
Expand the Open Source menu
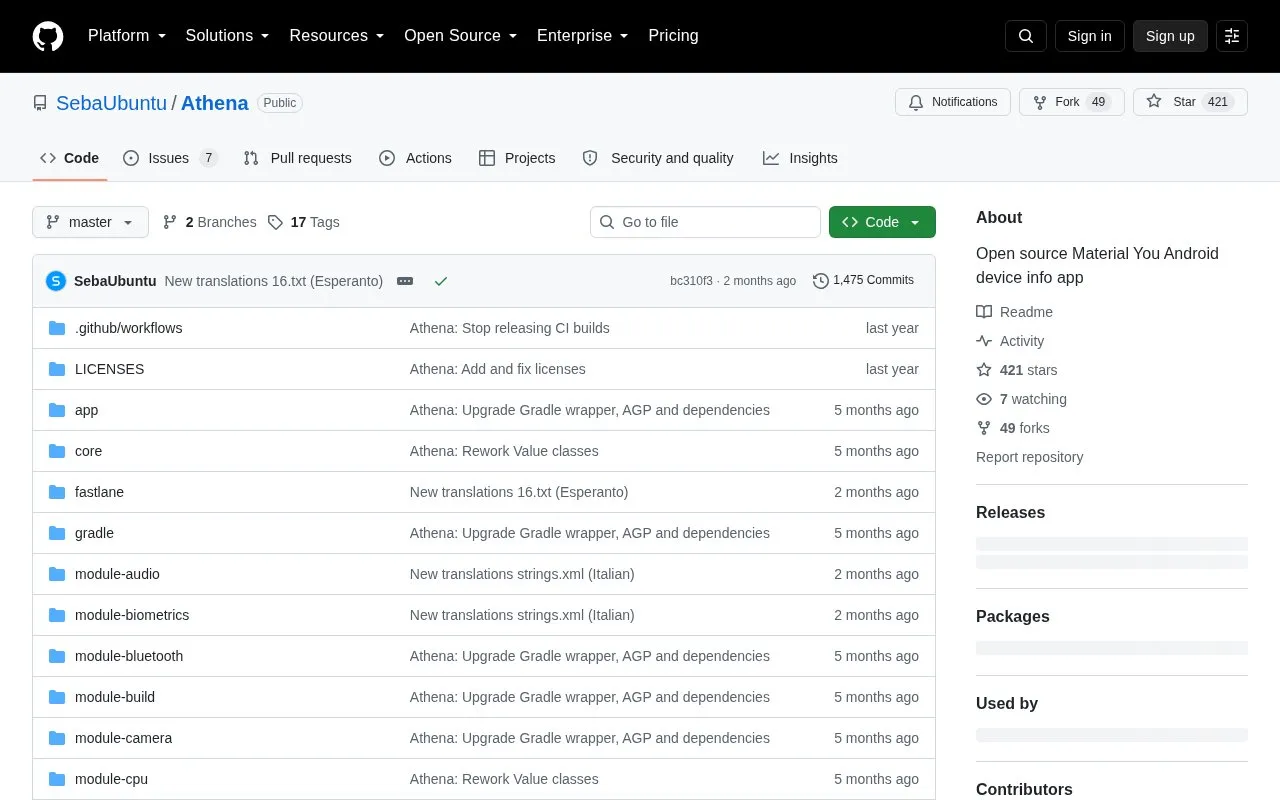pos(461,36)
